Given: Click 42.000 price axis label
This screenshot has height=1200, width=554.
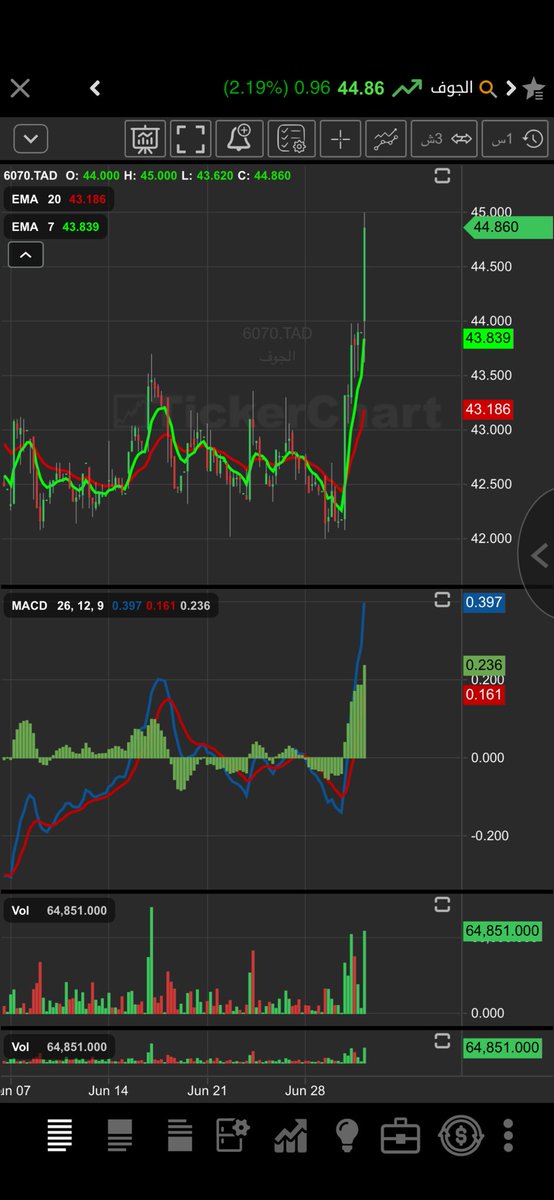Looking at the screenshot, I should click(492, 538).
